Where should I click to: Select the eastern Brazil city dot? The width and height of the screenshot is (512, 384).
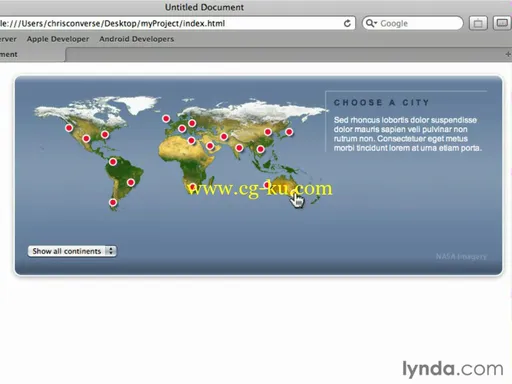click(131, 182)
